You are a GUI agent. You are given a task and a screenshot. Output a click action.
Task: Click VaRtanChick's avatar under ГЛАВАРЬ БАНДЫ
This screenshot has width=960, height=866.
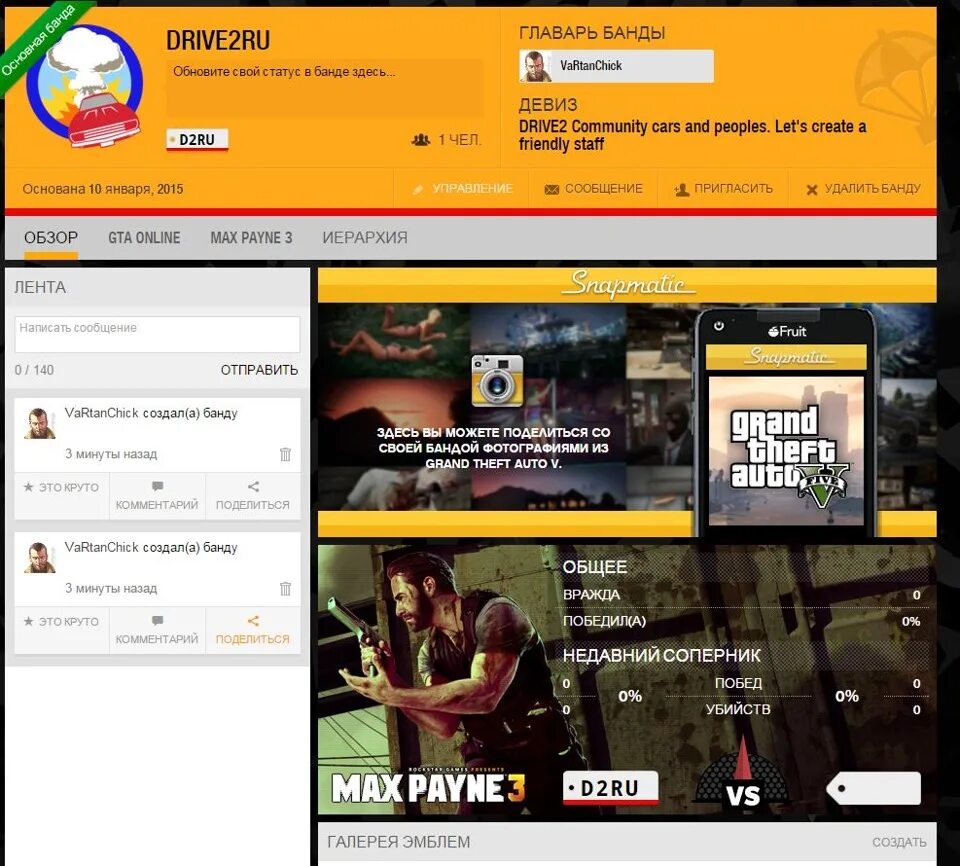pyautogui.click(x=535, y=66)
